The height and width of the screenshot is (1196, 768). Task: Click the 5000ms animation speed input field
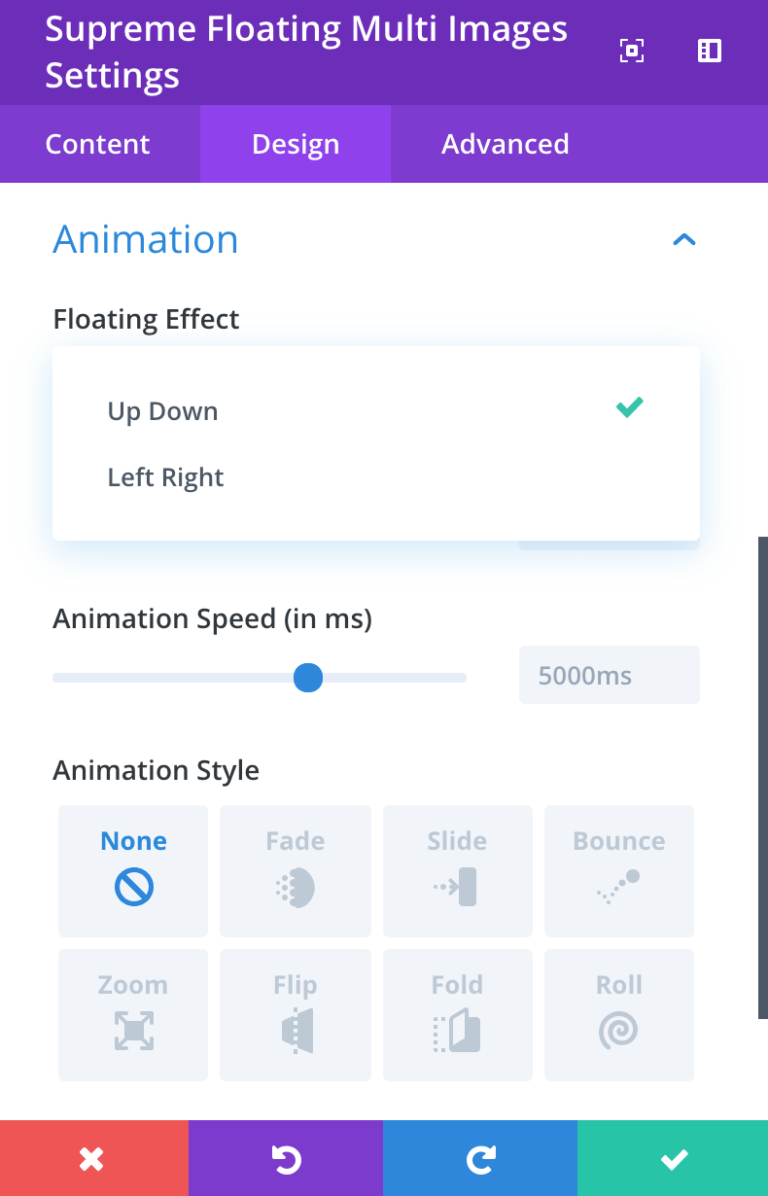(x=608, y=675)
